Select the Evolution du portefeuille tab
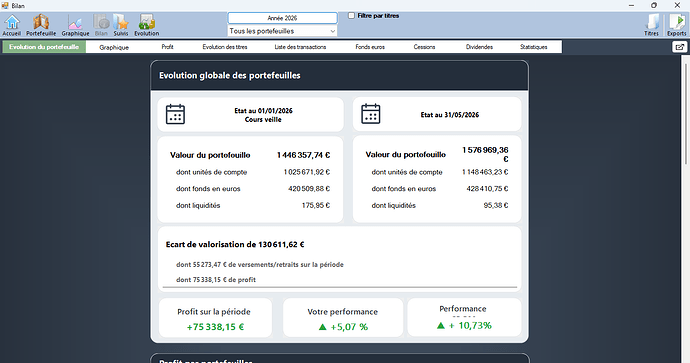The height and width of the screenshot is (363, 690). point(44,47)
